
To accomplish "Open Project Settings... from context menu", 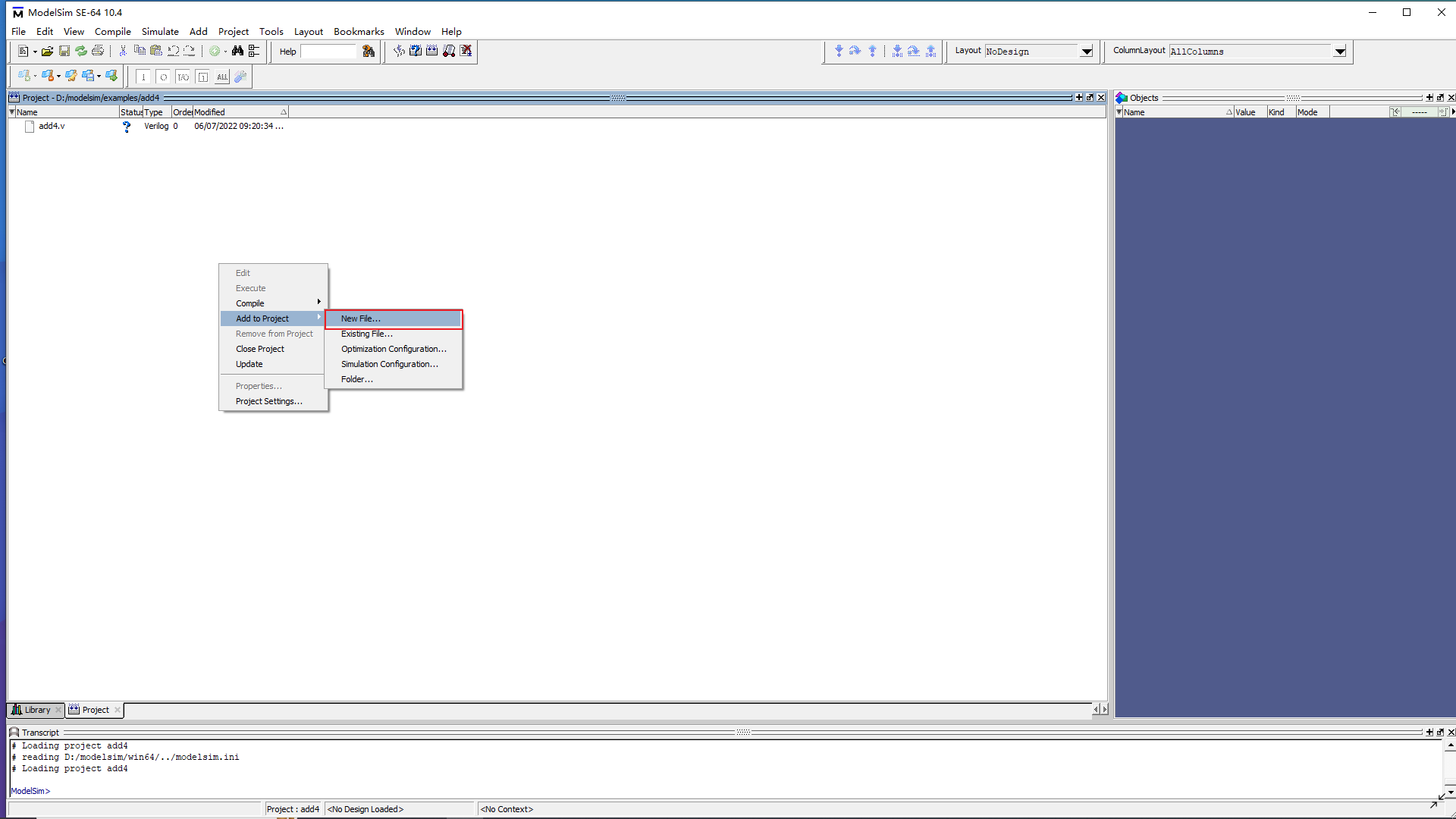I will coord(273,401).
